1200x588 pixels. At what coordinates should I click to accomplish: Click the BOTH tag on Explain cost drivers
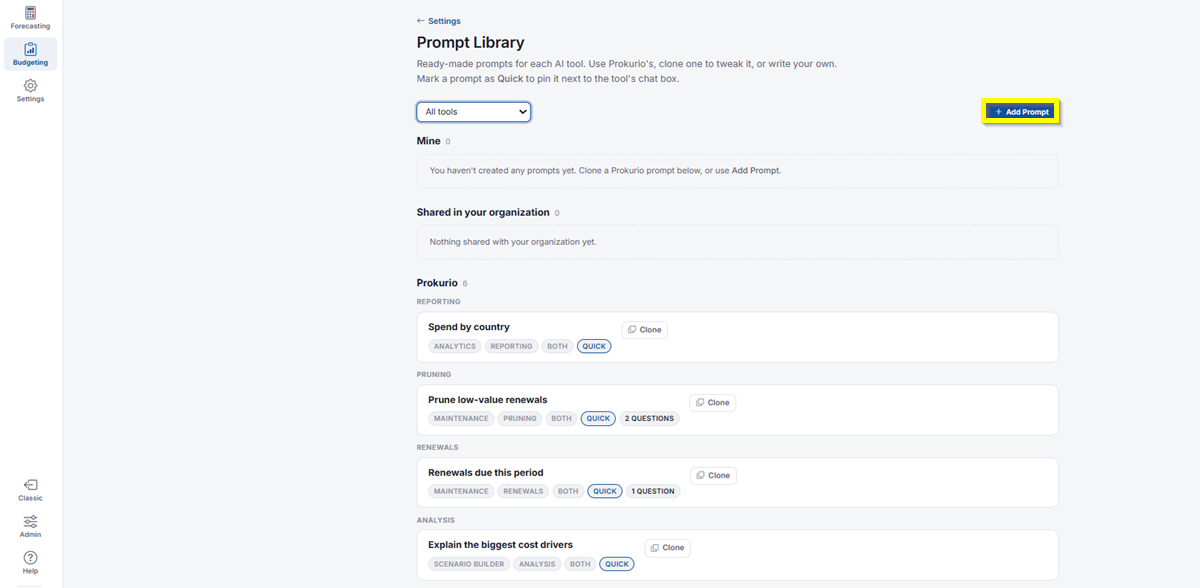point(580,564)
